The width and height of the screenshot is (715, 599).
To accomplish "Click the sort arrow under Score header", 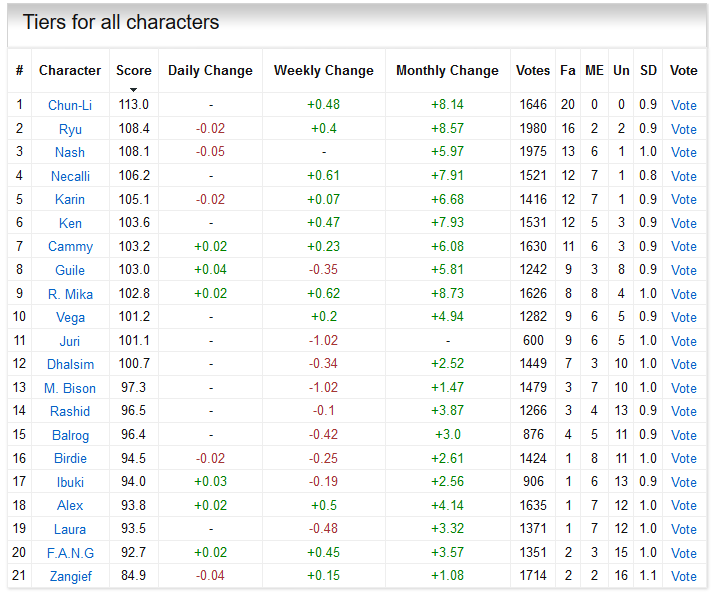I will (133, 87).
